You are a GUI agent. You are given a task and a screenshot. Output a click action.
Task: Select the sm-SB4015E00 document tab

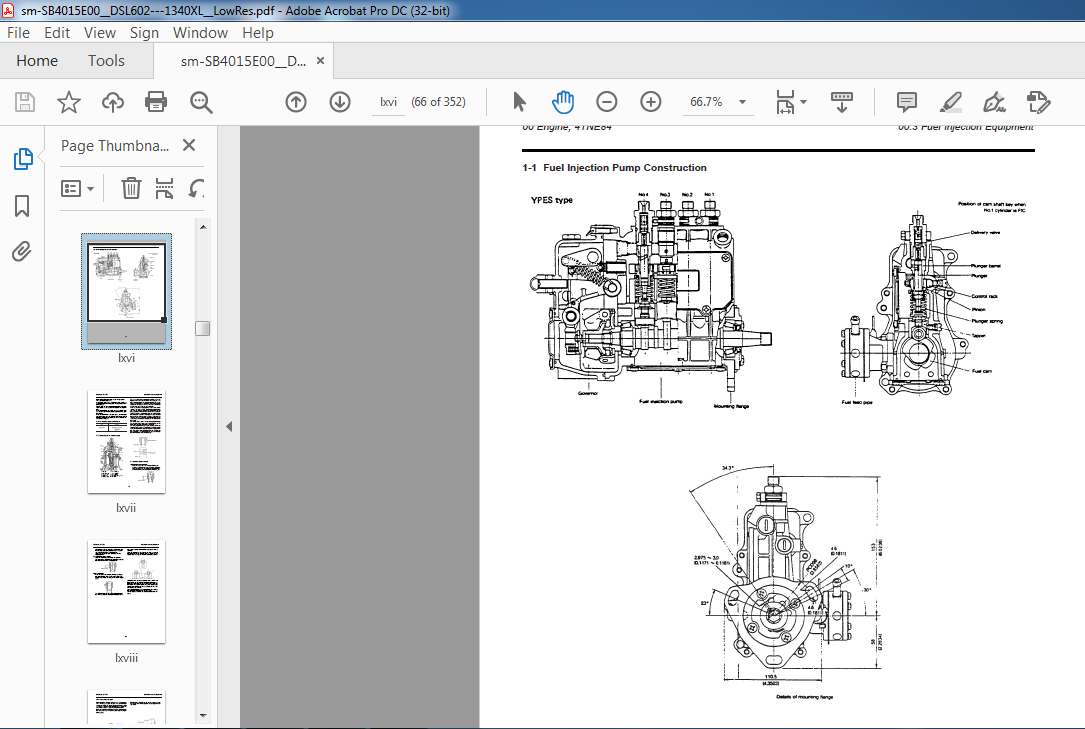pos(243,61)
